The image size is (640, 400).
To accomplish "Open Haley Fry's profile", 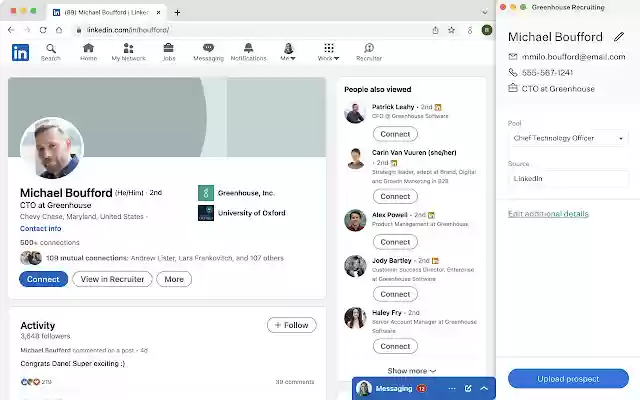I will click(387, 313).
